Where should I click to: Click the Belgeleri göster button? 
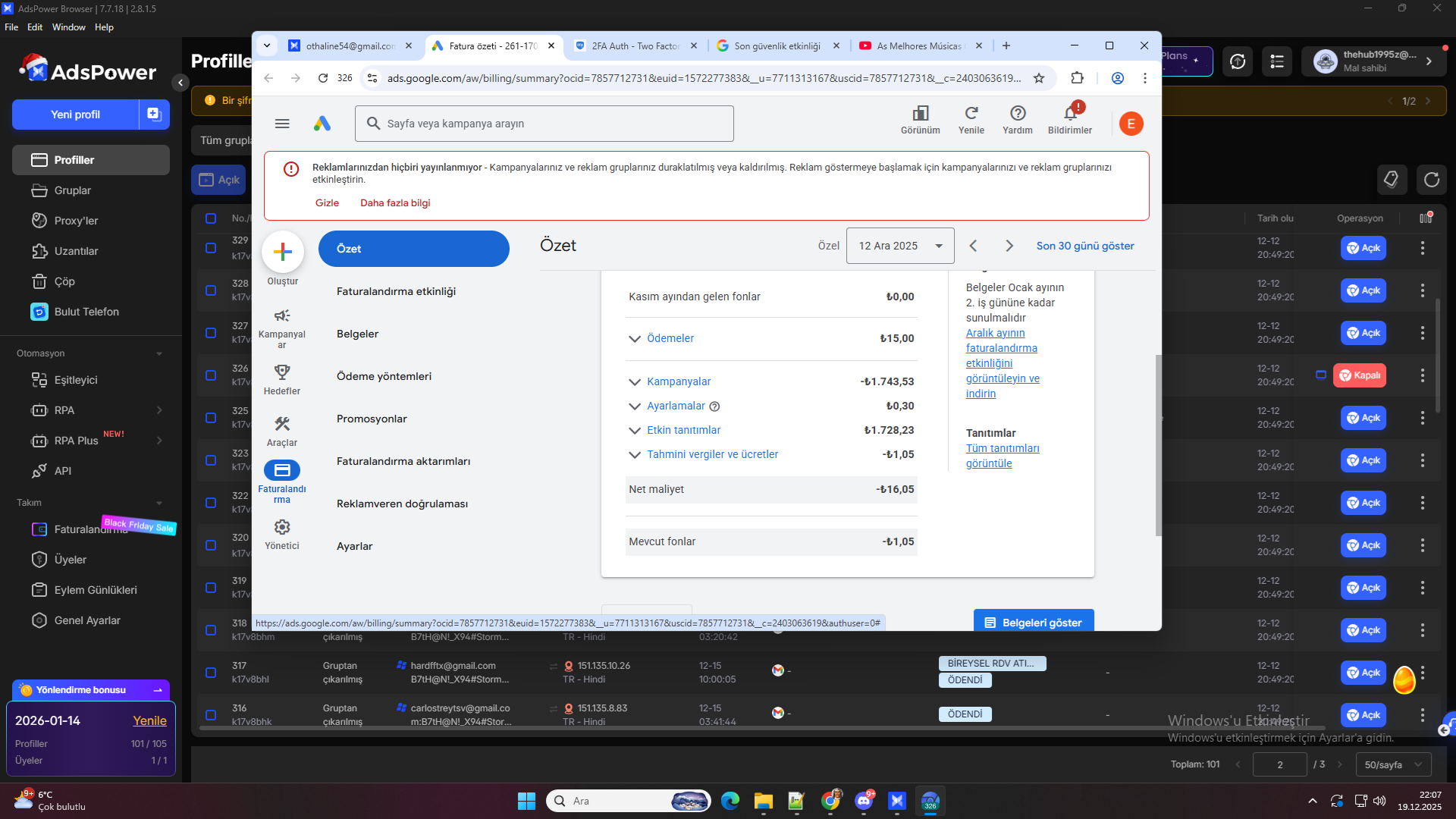pos(1034,621)
